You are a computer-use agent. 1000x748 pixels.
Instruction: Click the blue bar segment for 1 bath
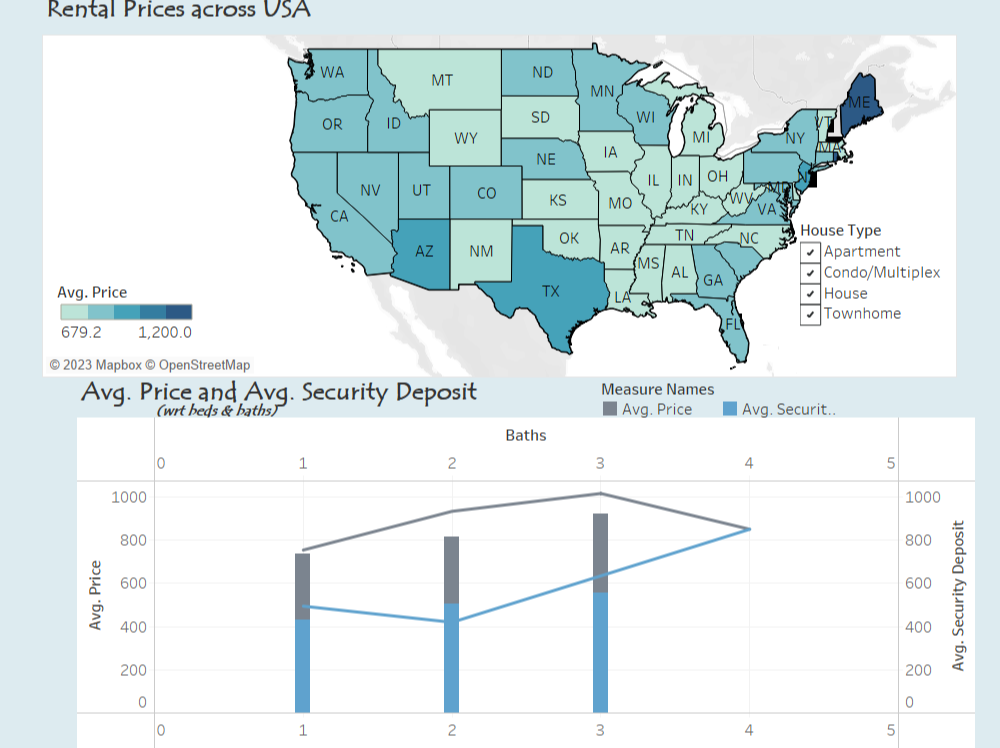pos(302,666)
